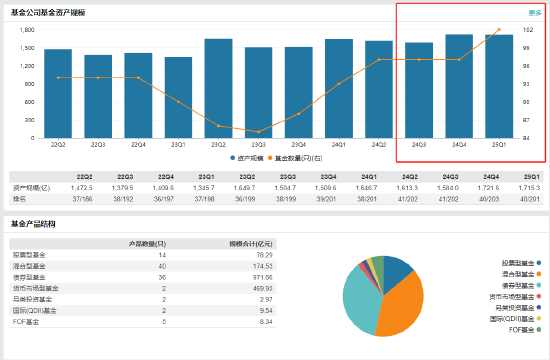
Task: Toggle 货币市场型基金 pie legend red dot
Action: pos(539,296)
